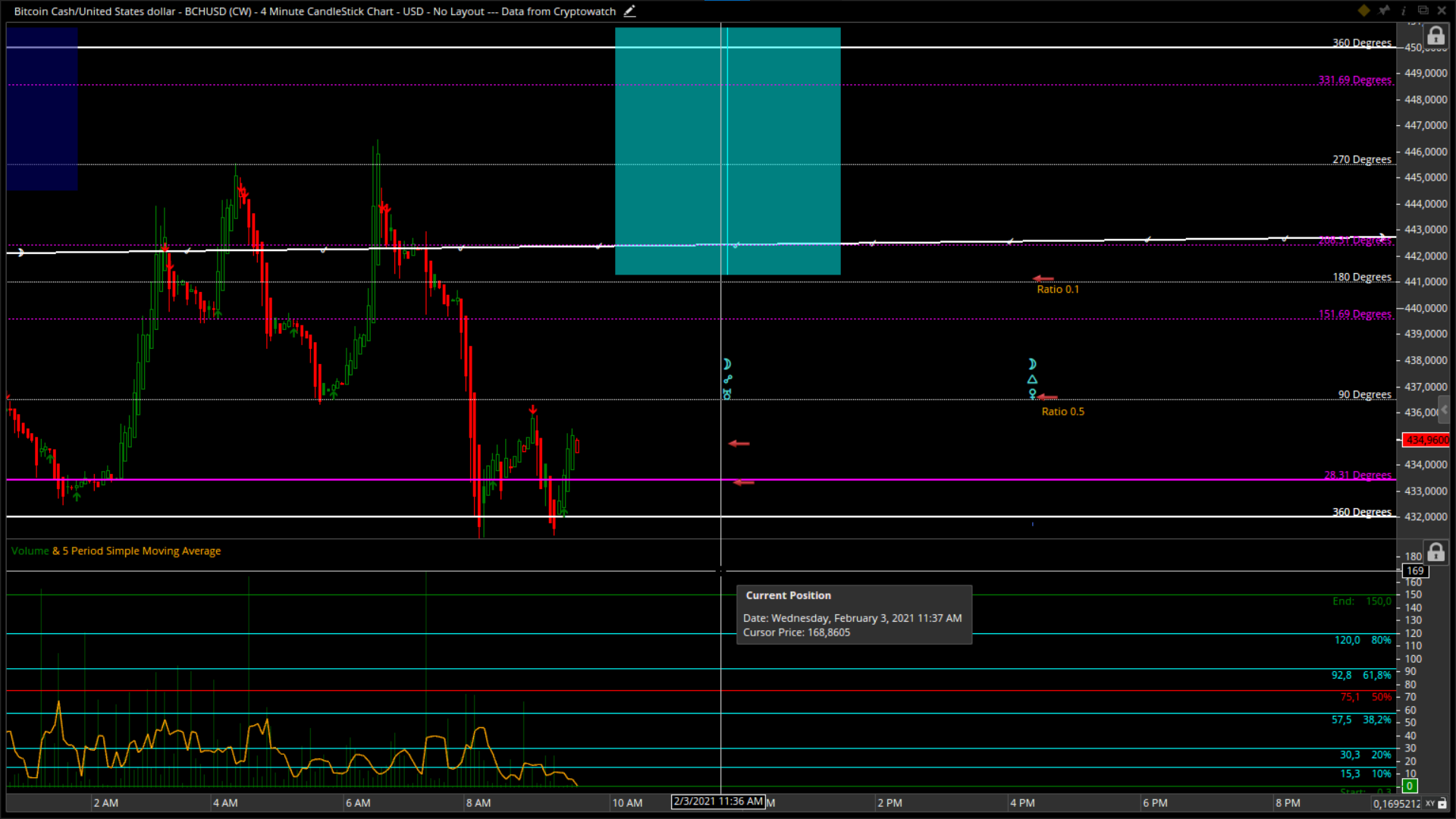Click the red arrow above Ratio 0.5
Viewport: 1456px width, 819px height.
coord(1047,397)
